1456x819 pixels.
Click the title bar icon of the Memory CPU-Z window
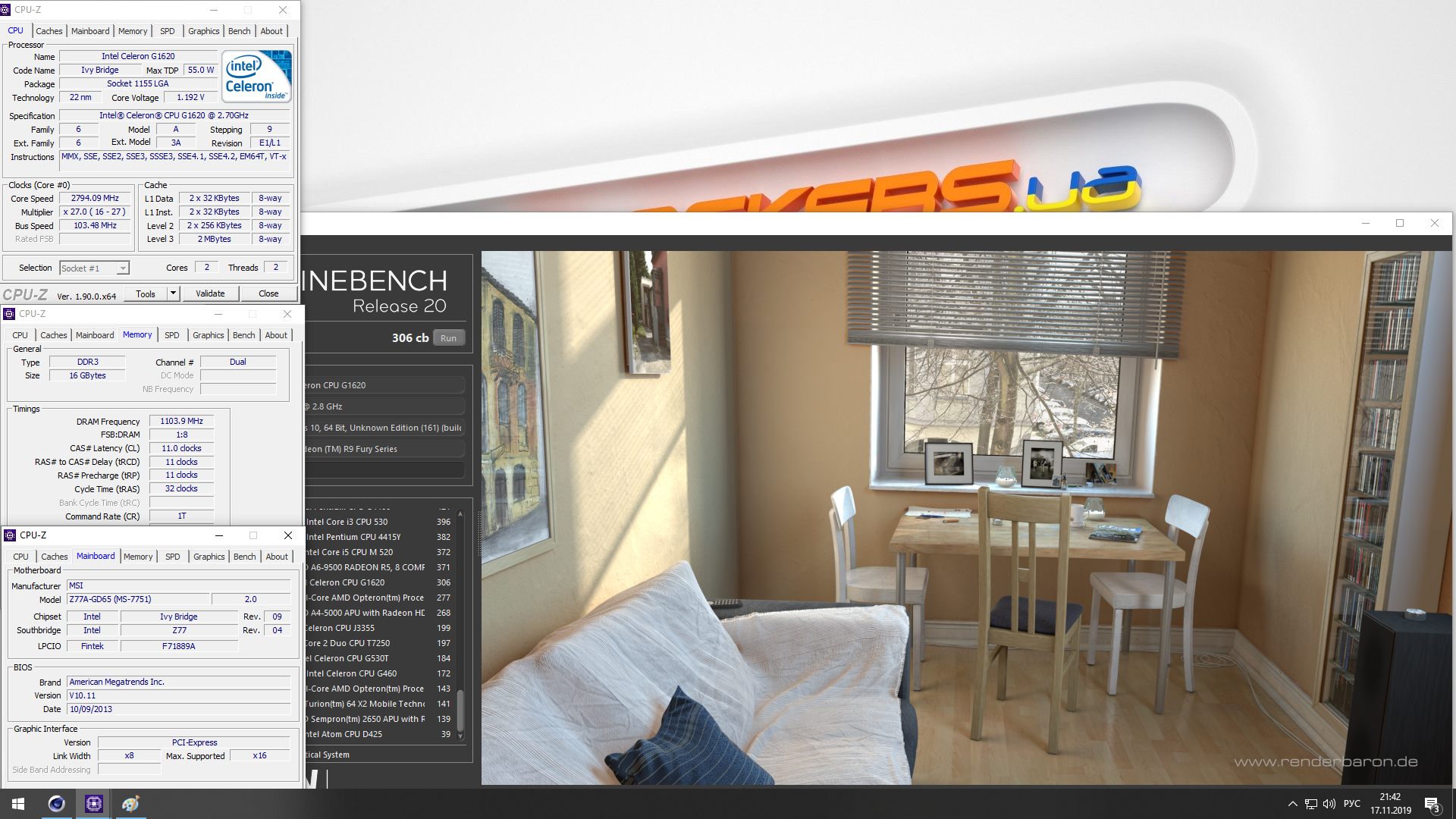tap(9, 314)
